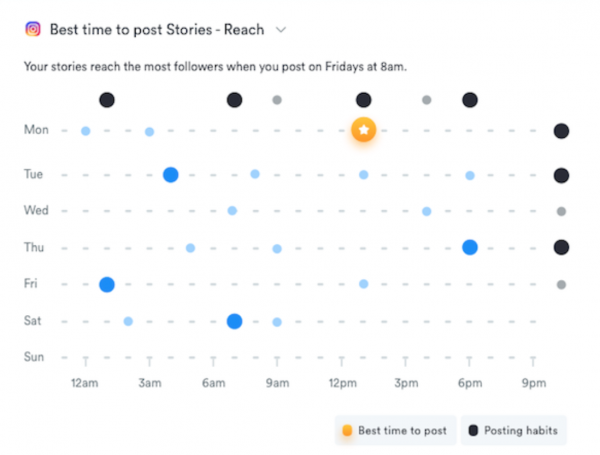Click the gray dot at end of Friday row
600x455 pixels.
coord(562,284)
